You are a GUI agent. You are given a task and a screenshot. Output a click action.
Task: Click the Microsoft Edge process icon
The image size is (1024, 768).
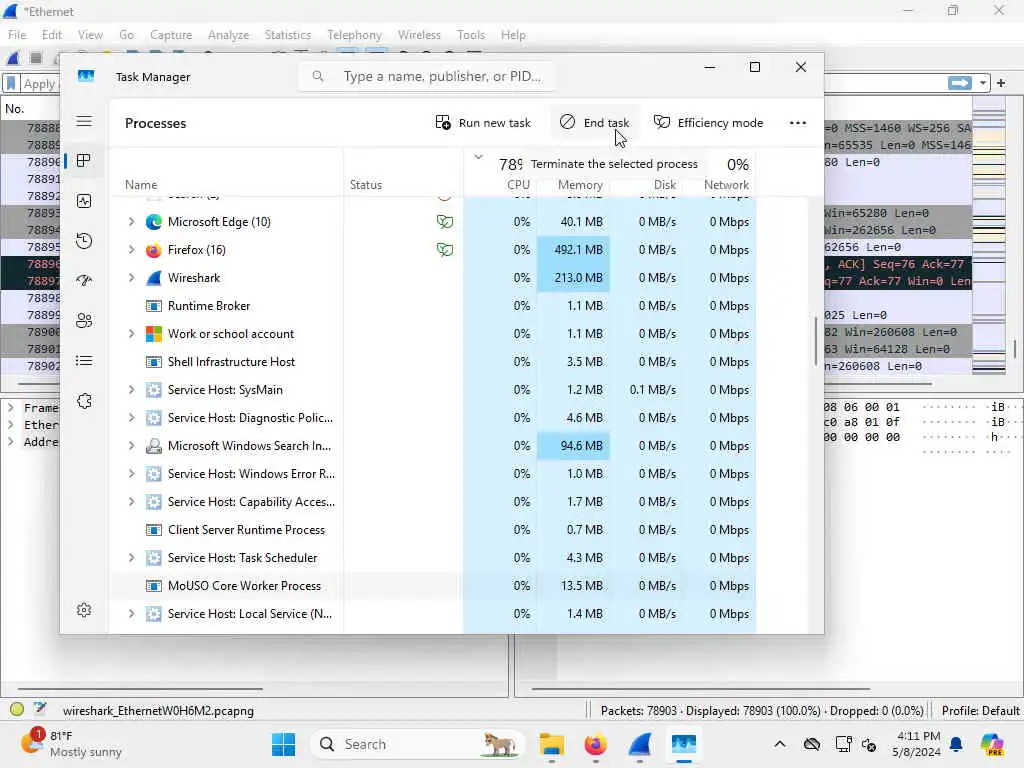[153, 222]
